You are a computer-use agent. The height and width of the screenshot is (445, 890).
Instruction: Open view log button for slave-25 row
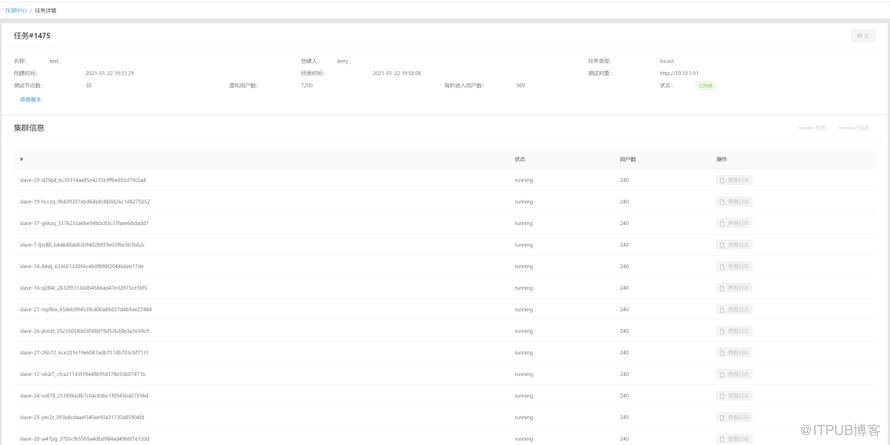pyautogui.click(x=734, y=417)
